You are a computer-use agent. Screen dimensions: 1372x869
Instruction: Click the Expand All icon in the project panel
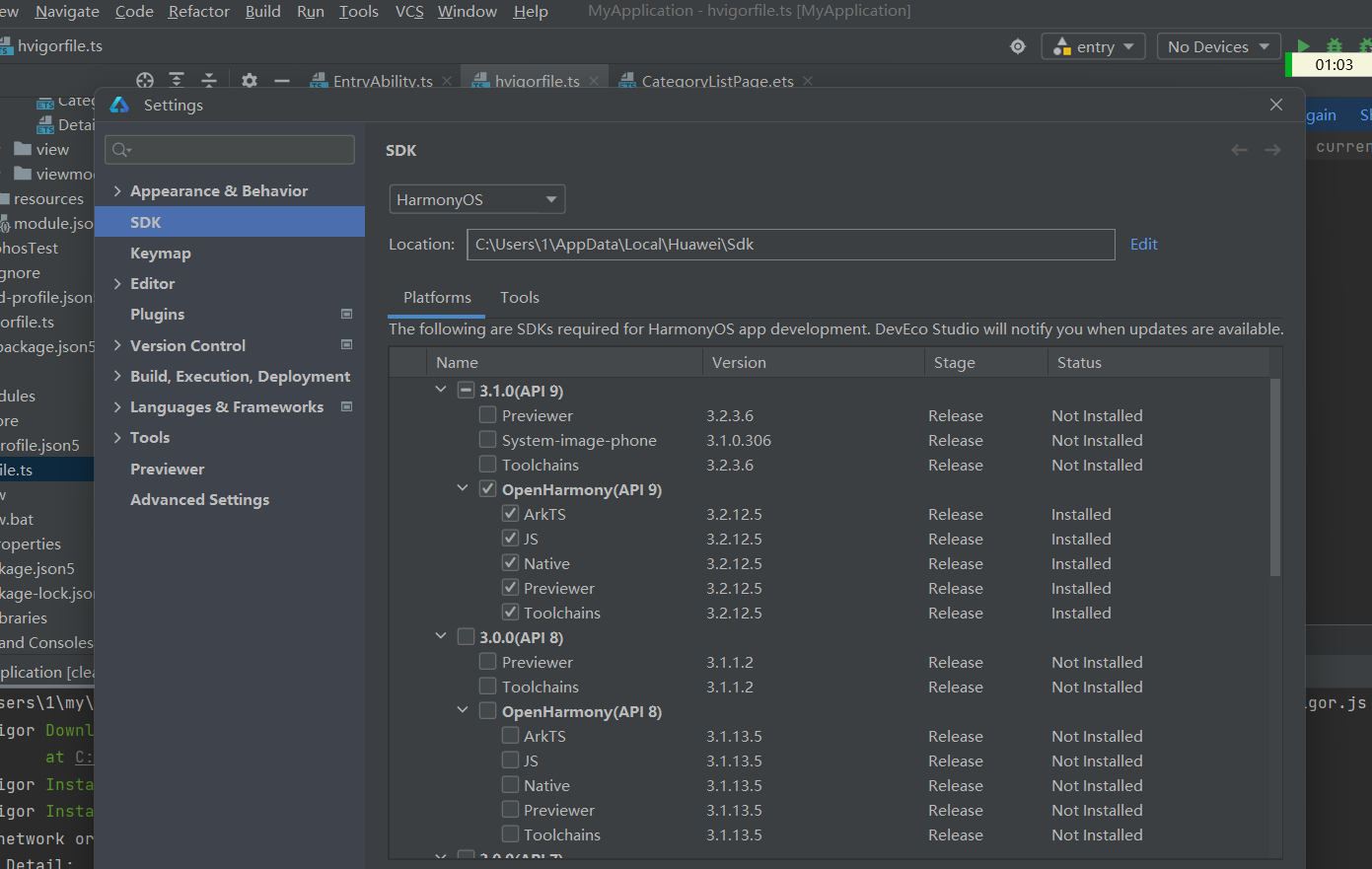tap(177, 81)
